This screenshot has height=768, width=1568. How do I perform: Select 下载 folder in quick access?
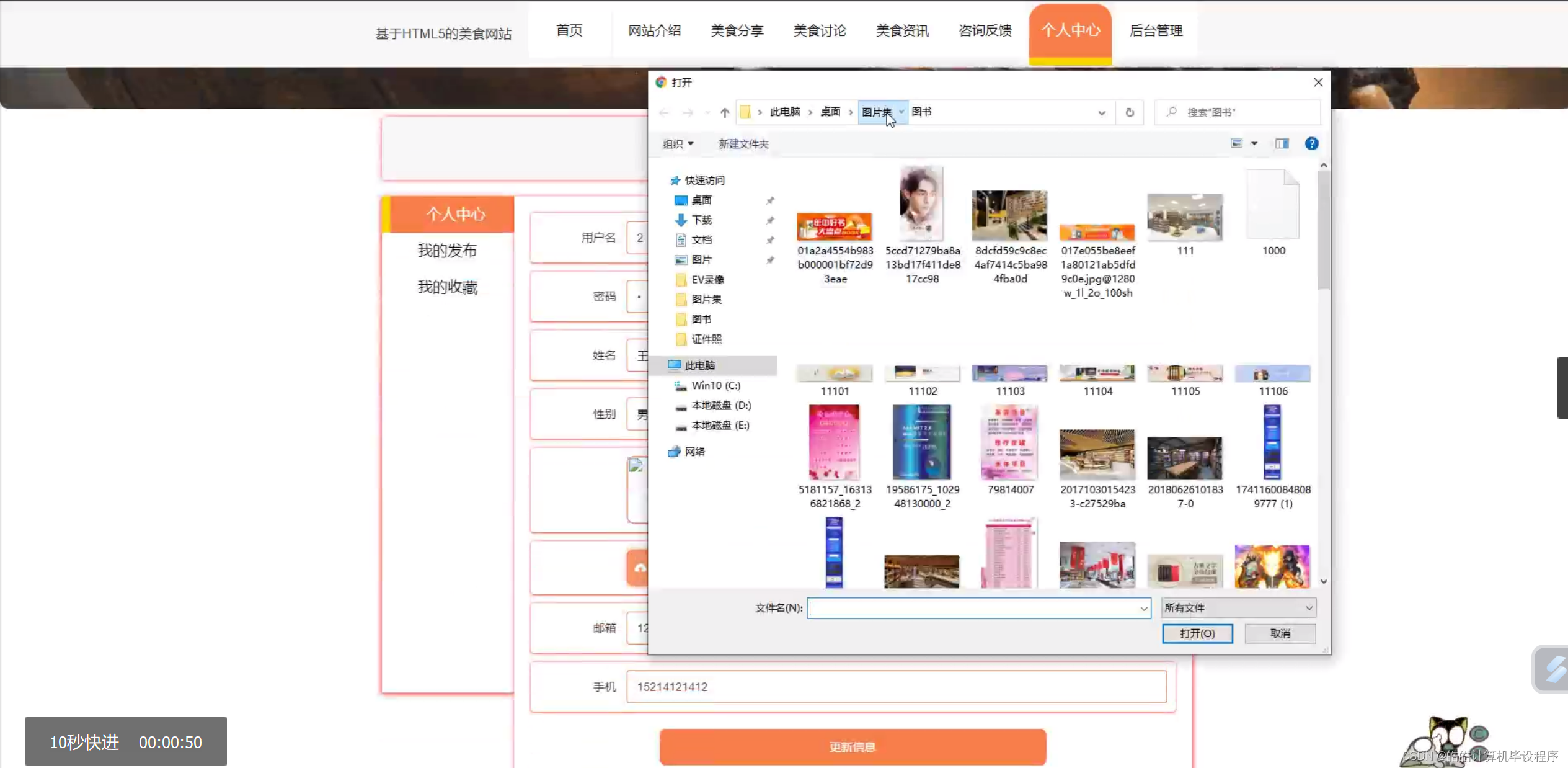coord(701,220)
